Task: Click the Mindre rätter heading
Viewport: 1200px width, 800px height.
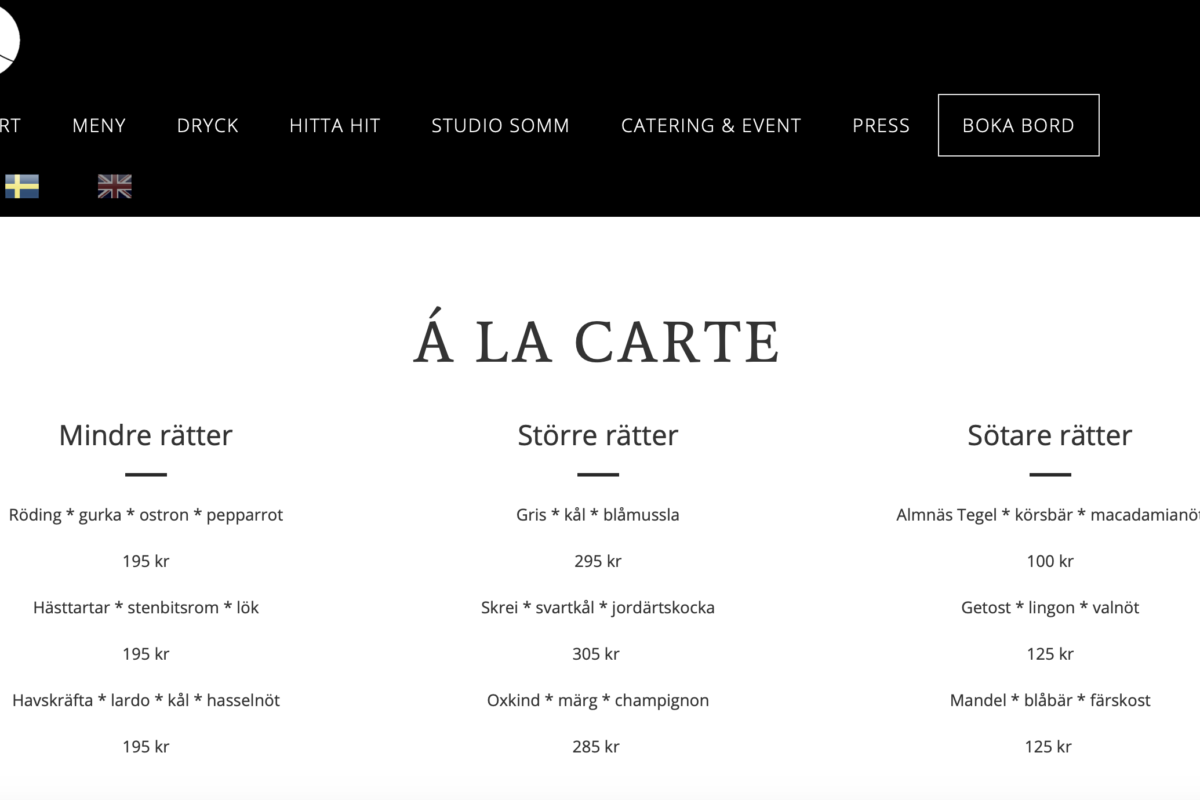Action: tap(146, 435)
